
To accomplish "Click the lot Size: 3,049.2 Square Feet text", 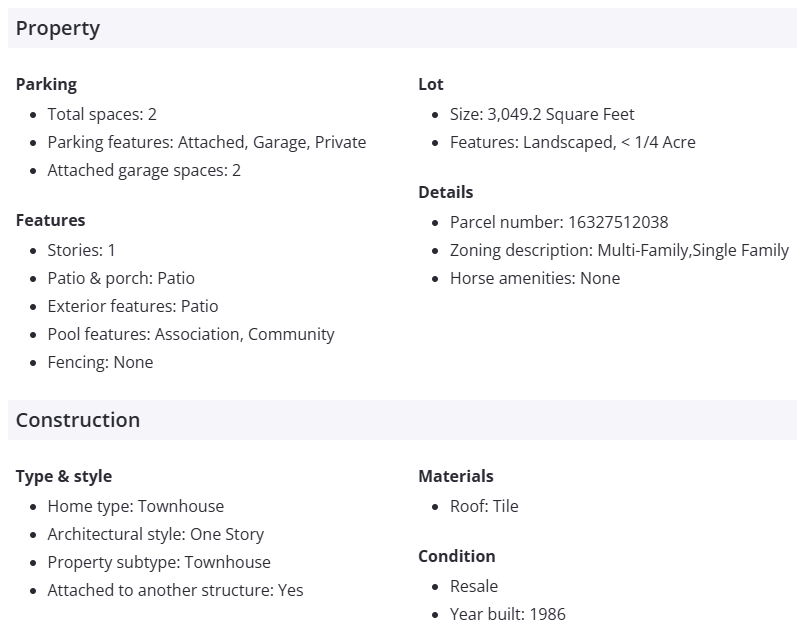I will click(x=542, y=114).
